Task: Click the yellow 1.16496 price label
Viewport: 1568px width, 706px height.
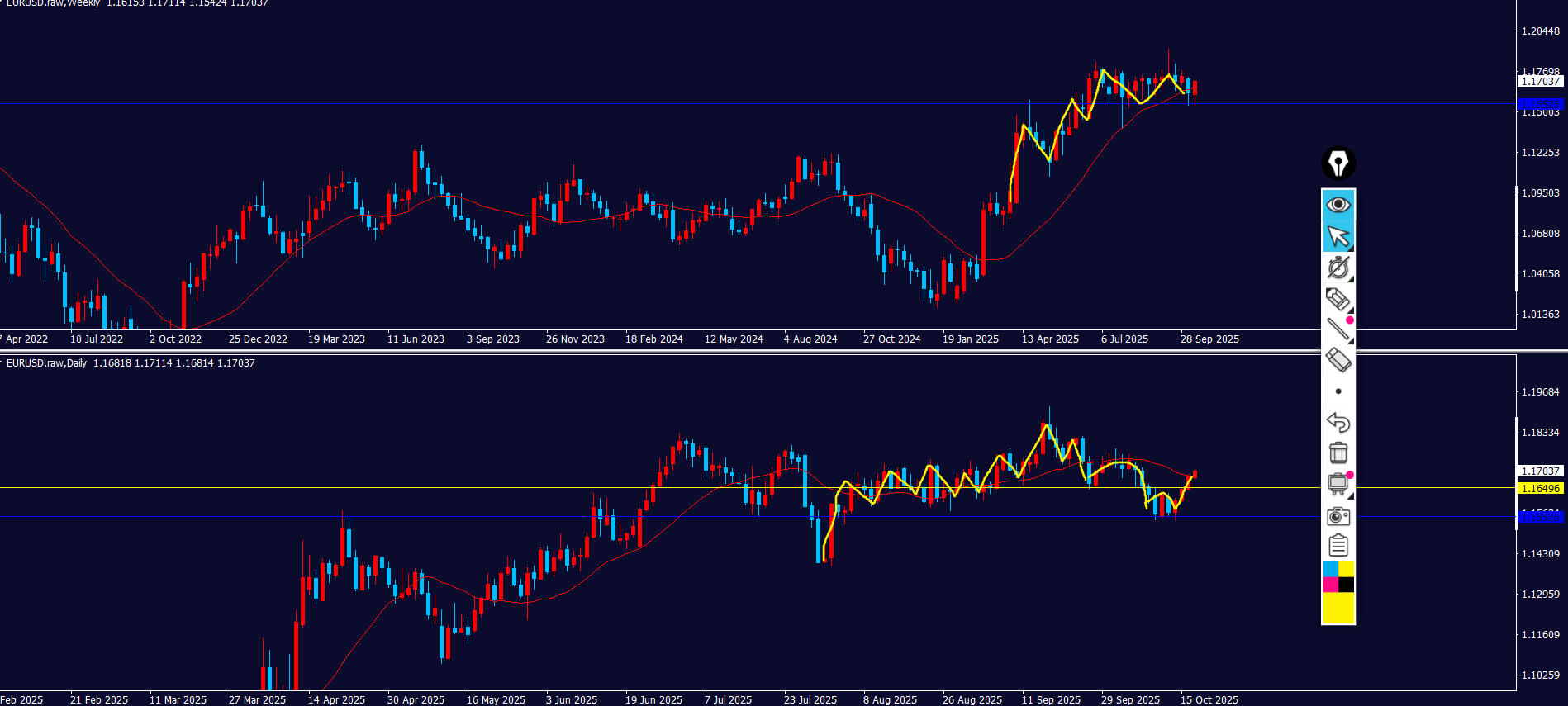Action: tap(1541, 488)
